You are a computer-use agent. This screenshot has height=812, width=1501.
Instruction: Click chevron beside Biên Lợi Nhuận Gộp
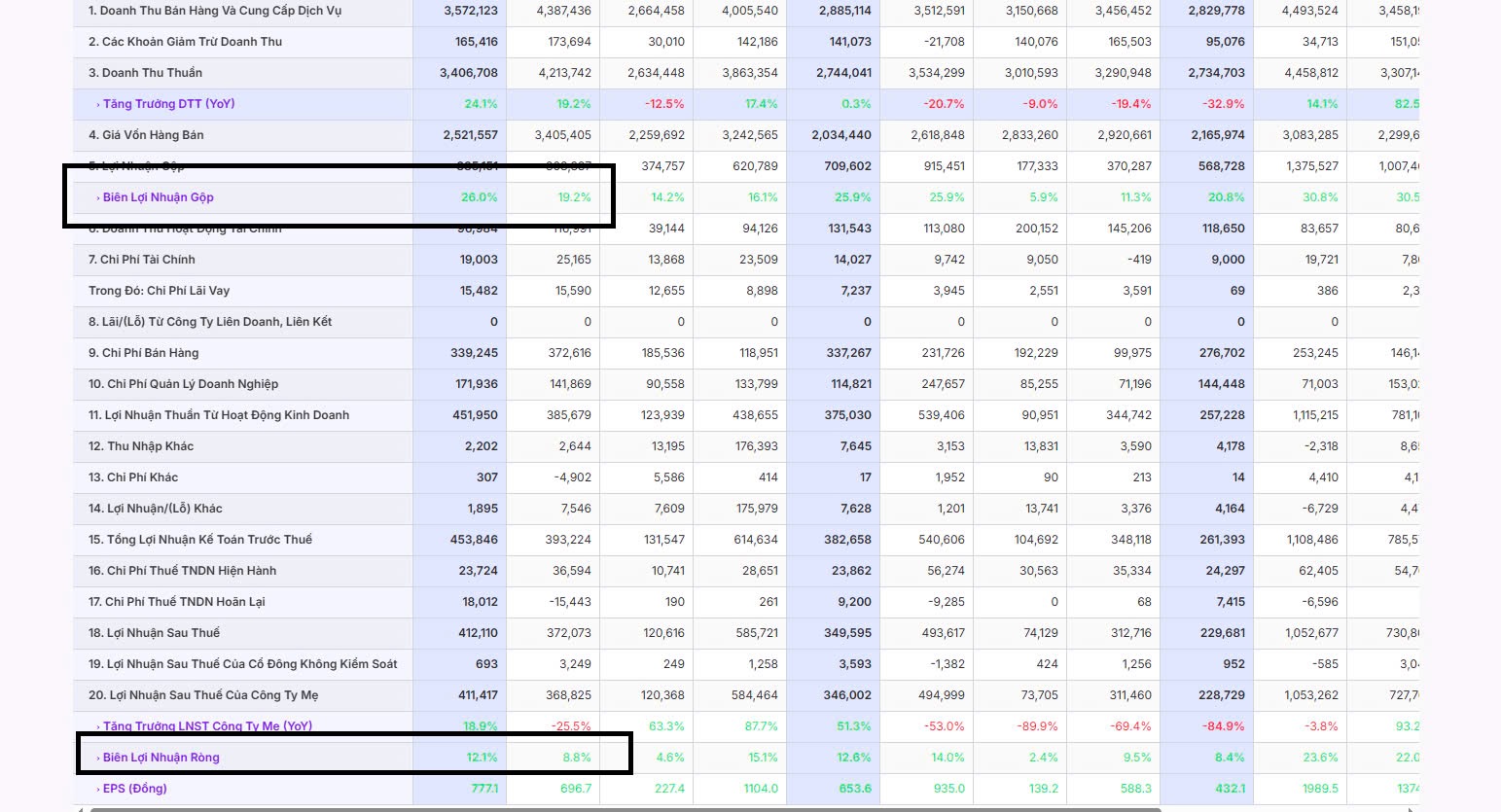click(x=98, y=197)
